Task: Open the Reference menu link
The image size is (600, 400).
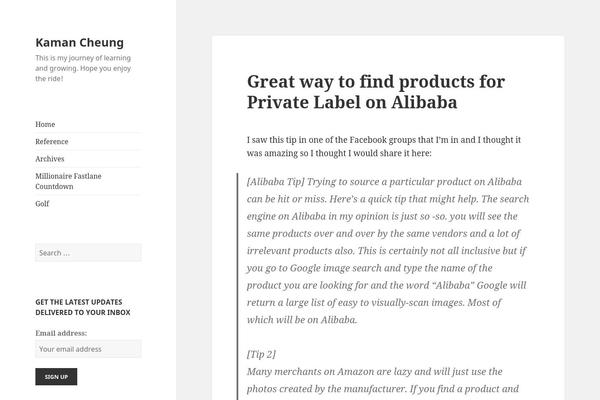Action: [52, 141]
